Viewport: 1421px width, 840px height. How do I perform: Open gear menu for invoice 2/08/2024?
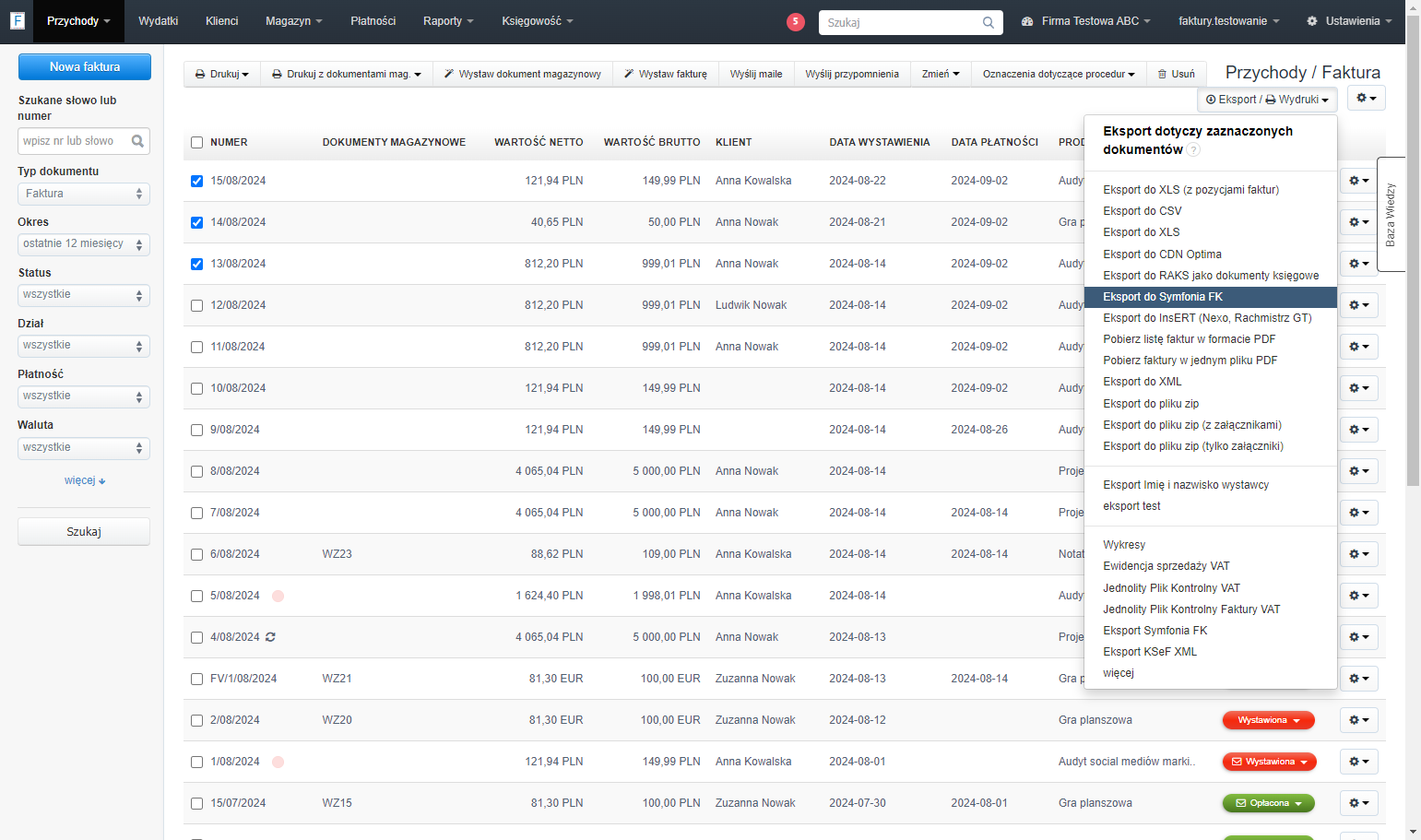point(1359,720)
